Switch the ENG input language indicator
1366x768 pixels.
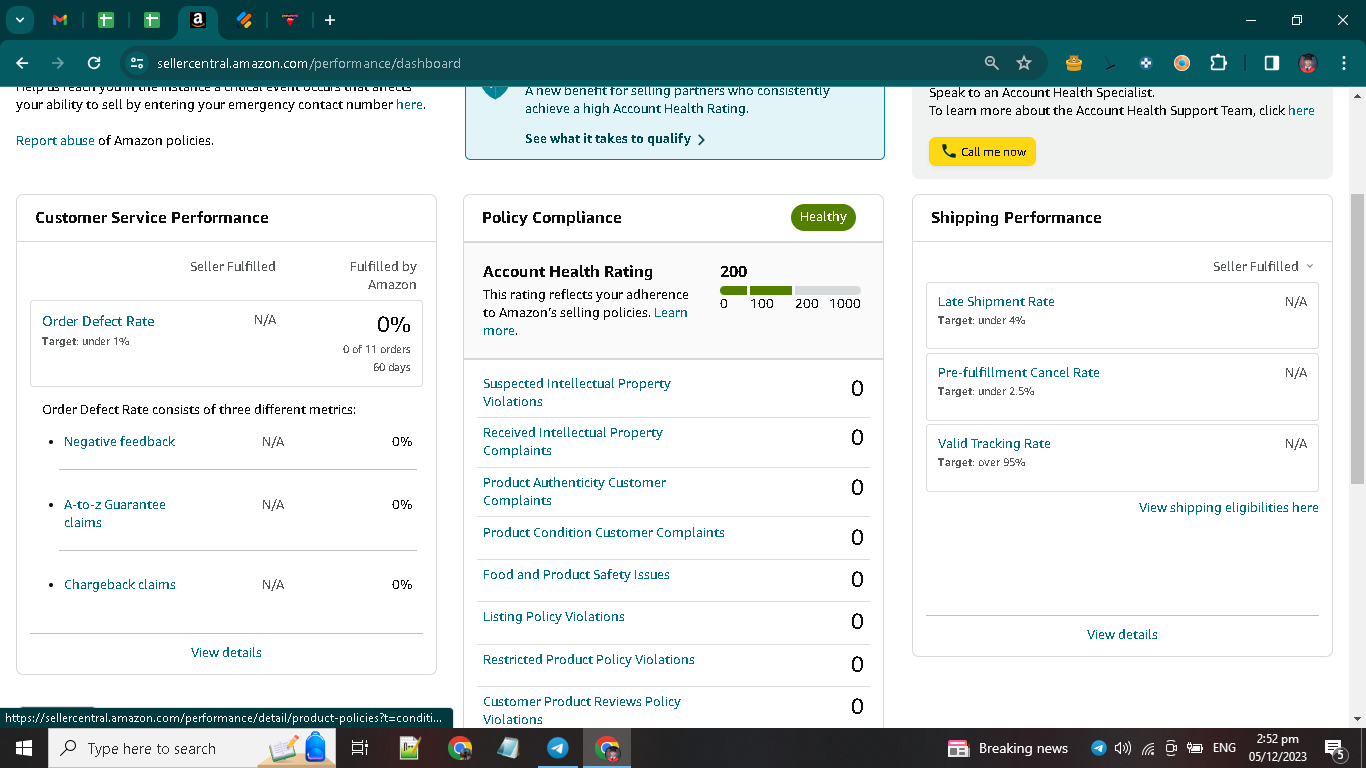[x=1224, y=748]
